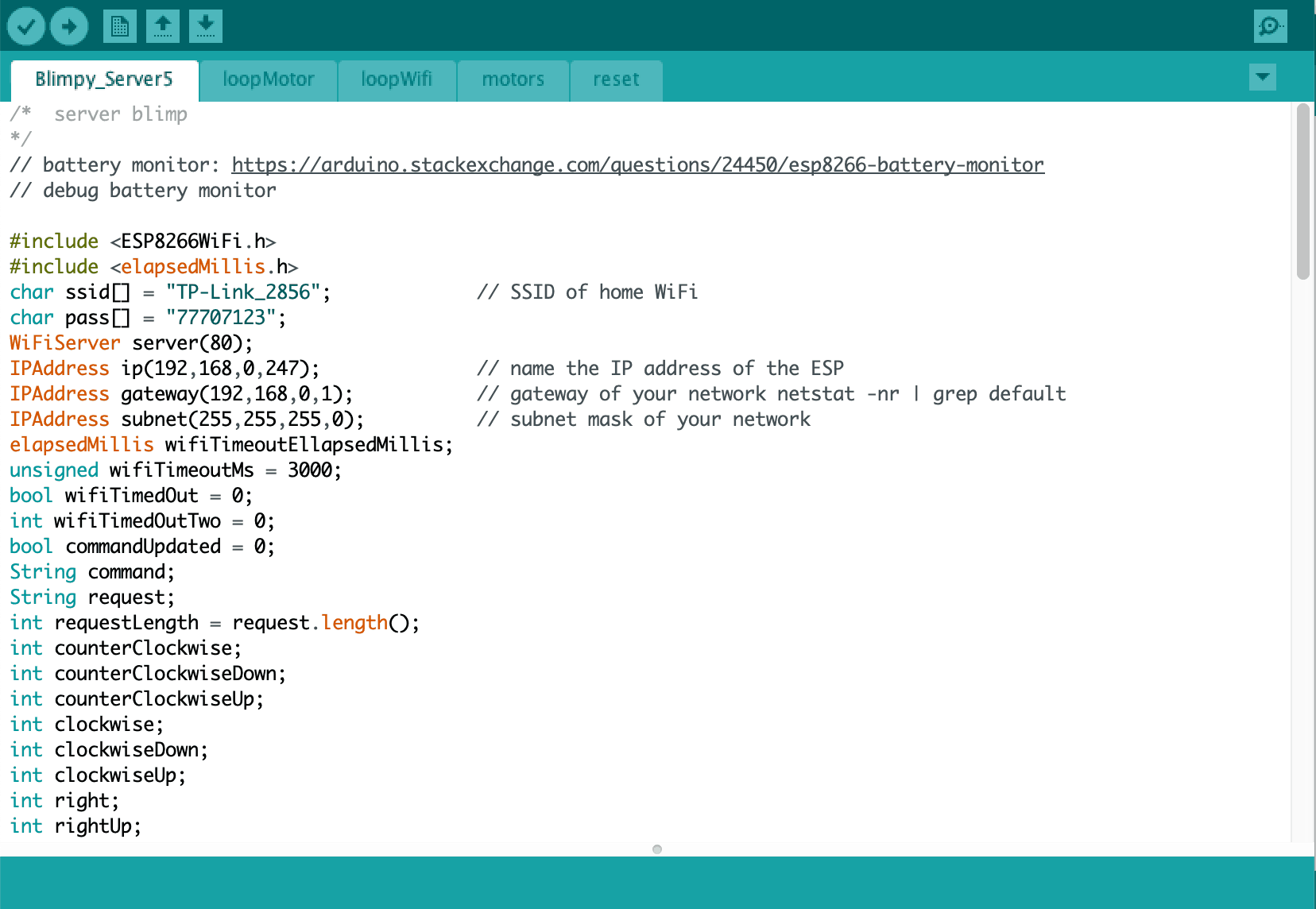
Task: Click the editor/console divider handle
Action: pyautogui.click(x=657, y=849)
